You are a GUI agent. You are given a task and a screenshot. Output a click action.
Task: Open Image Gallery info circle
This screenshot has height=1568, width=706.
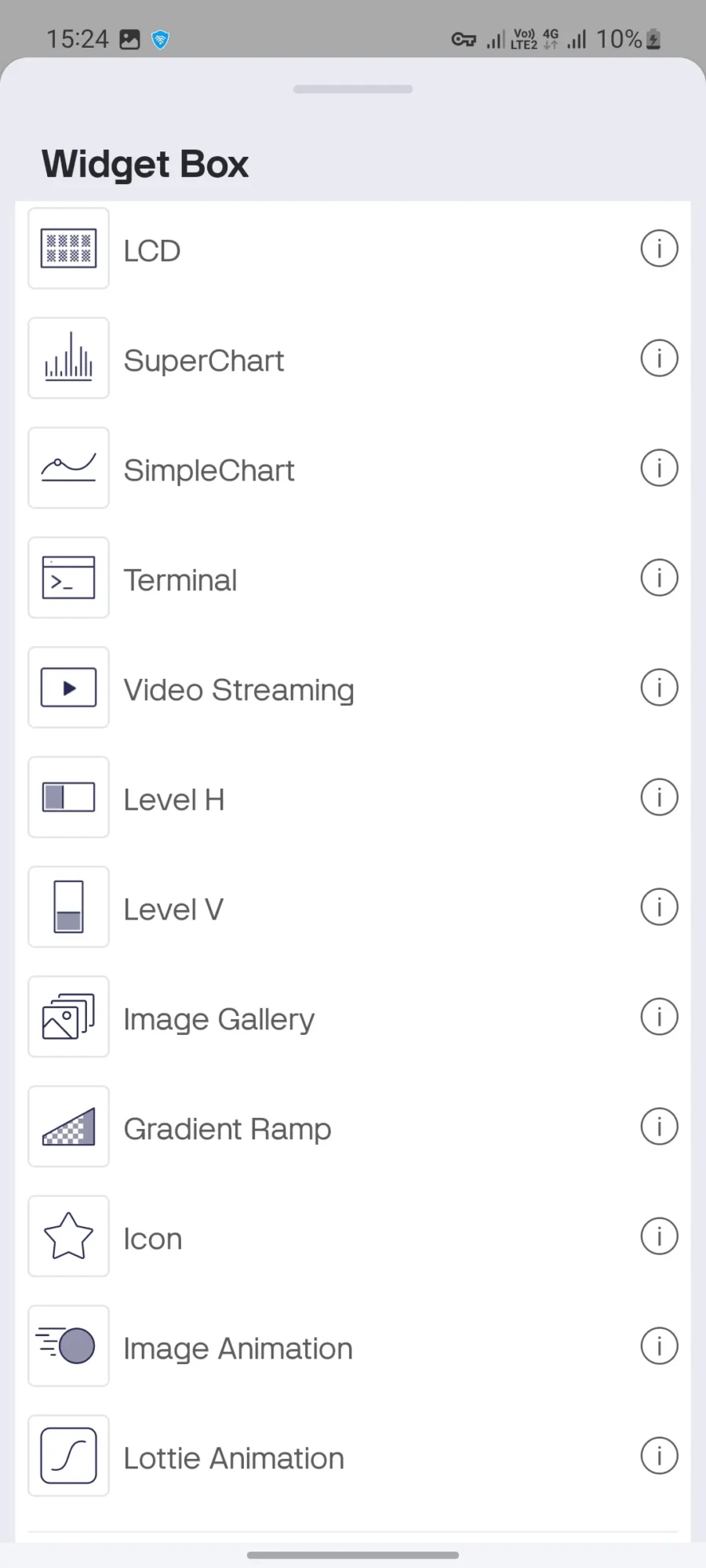659,1017
